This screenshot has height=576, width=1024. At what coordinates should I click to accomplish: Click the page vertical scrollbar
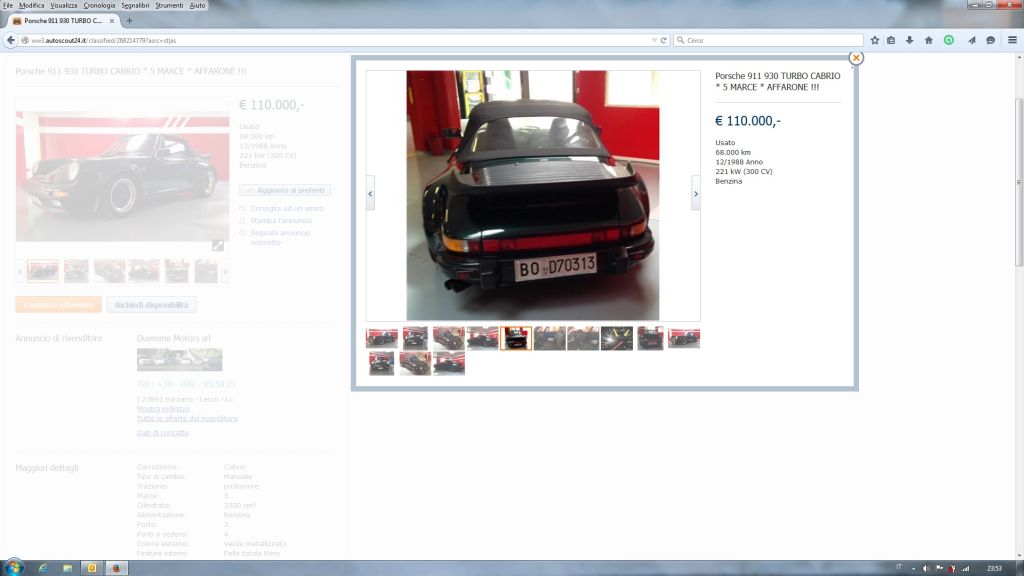pos(1019,182)
